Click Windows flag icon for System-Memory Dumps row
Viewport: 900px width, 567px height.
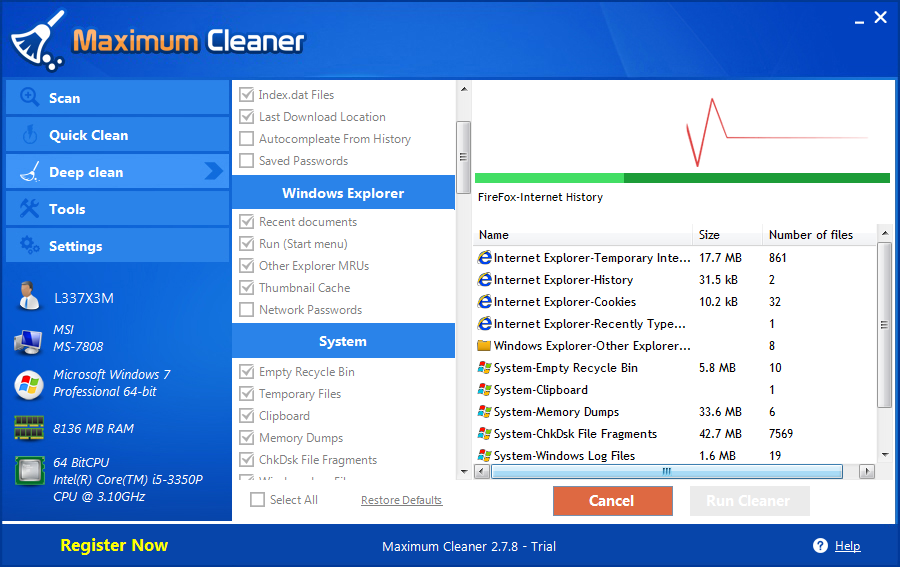(x=484, y=411)
